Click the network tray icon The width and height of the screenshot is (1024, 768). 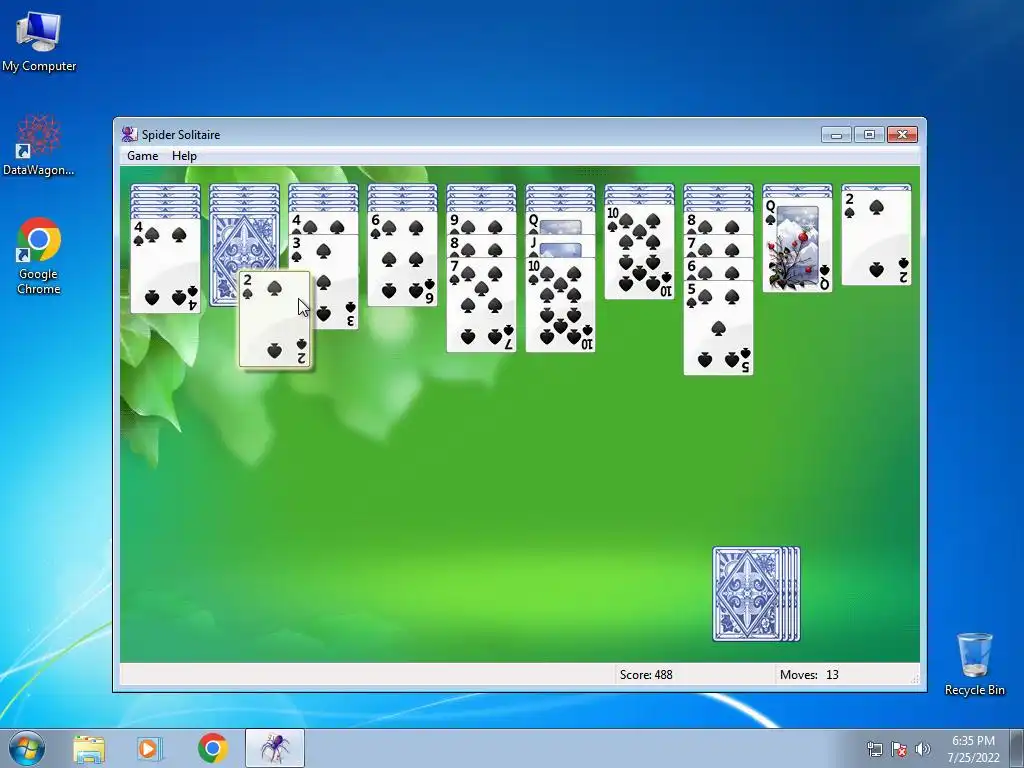tap(874, 749)
